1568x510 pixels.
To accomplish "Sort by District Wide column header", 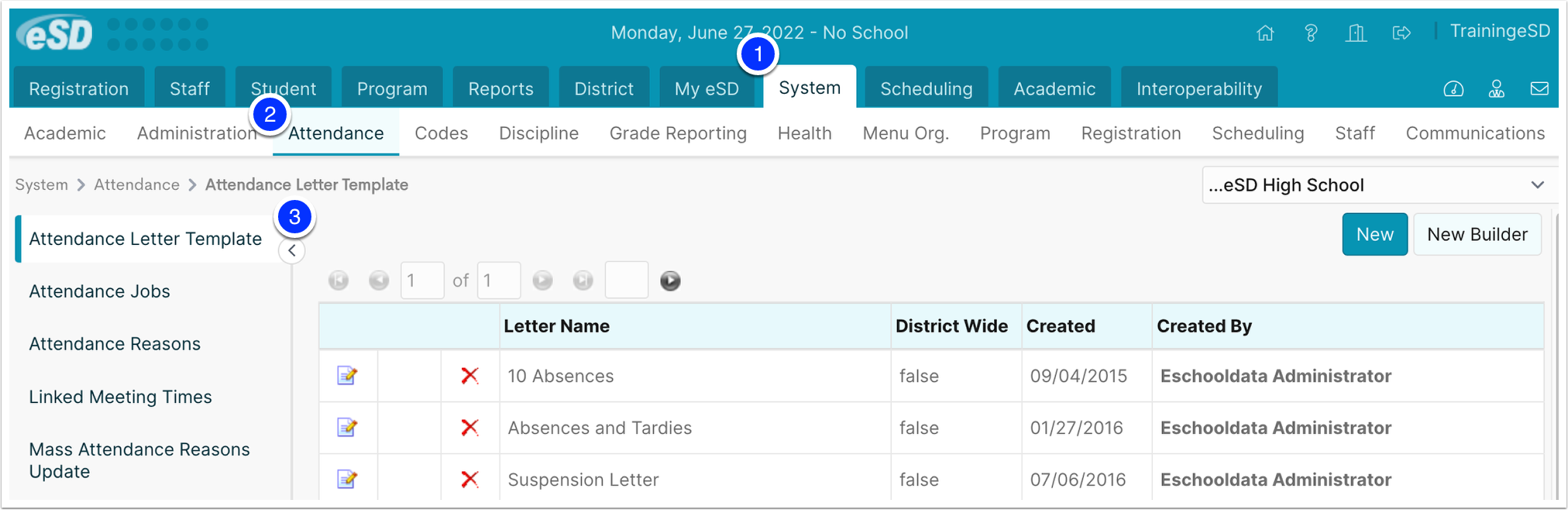I will [x=951, y=326].
